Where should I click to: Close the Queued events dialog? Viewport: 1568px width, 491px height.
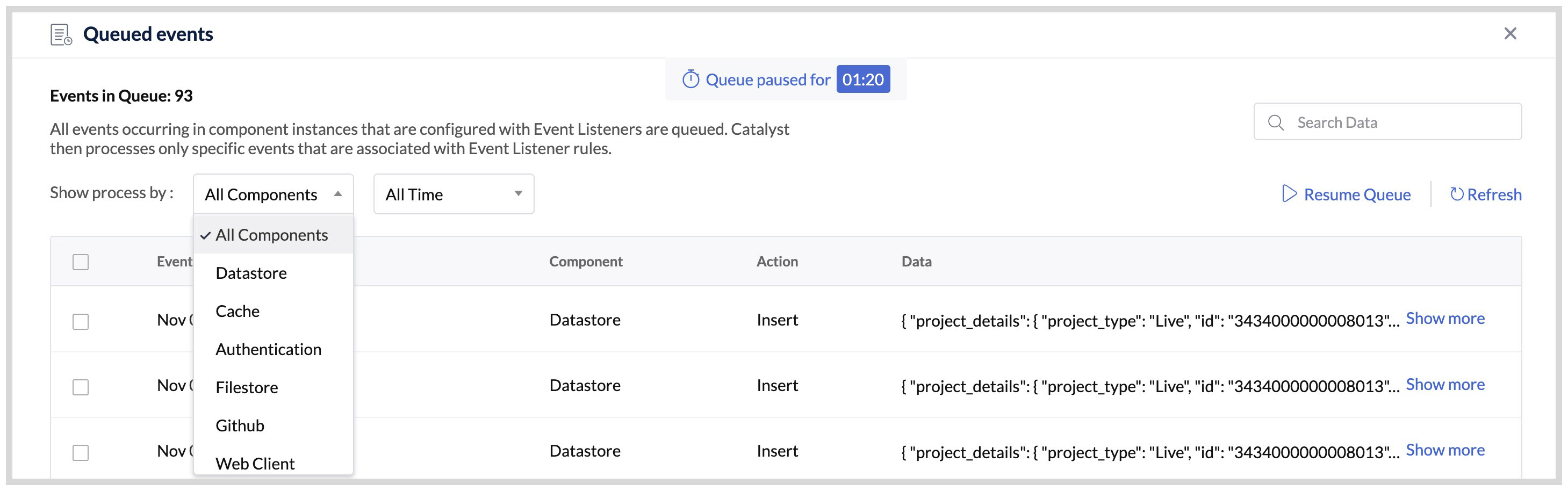click(1510, 33)
